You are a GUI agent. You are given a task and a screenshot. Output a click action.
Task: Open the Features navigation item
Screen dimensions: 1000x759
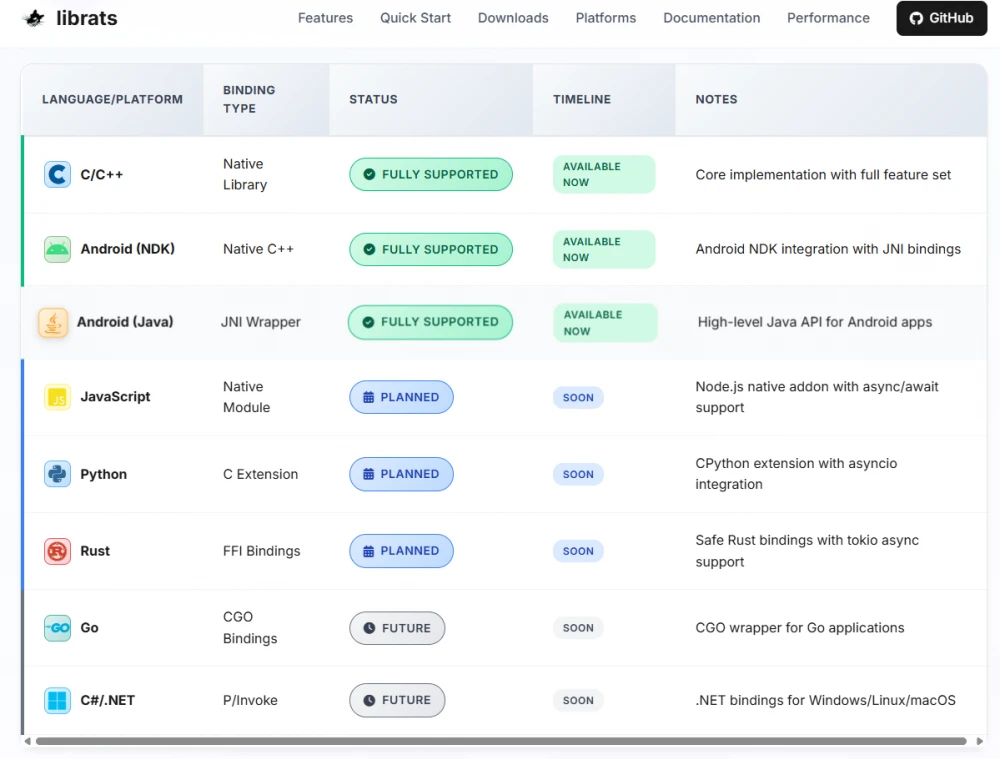point(325,17)
